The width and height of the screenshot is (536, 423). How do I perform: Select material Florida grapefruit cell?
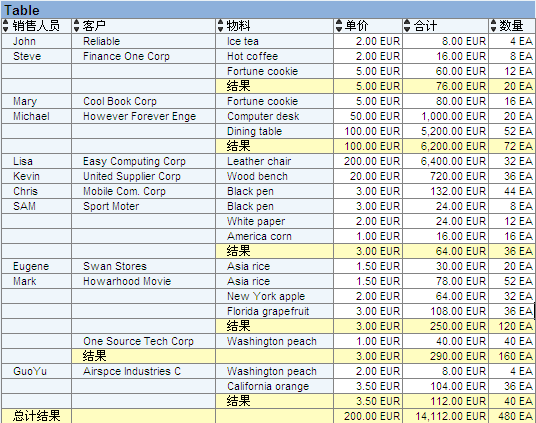274,311
